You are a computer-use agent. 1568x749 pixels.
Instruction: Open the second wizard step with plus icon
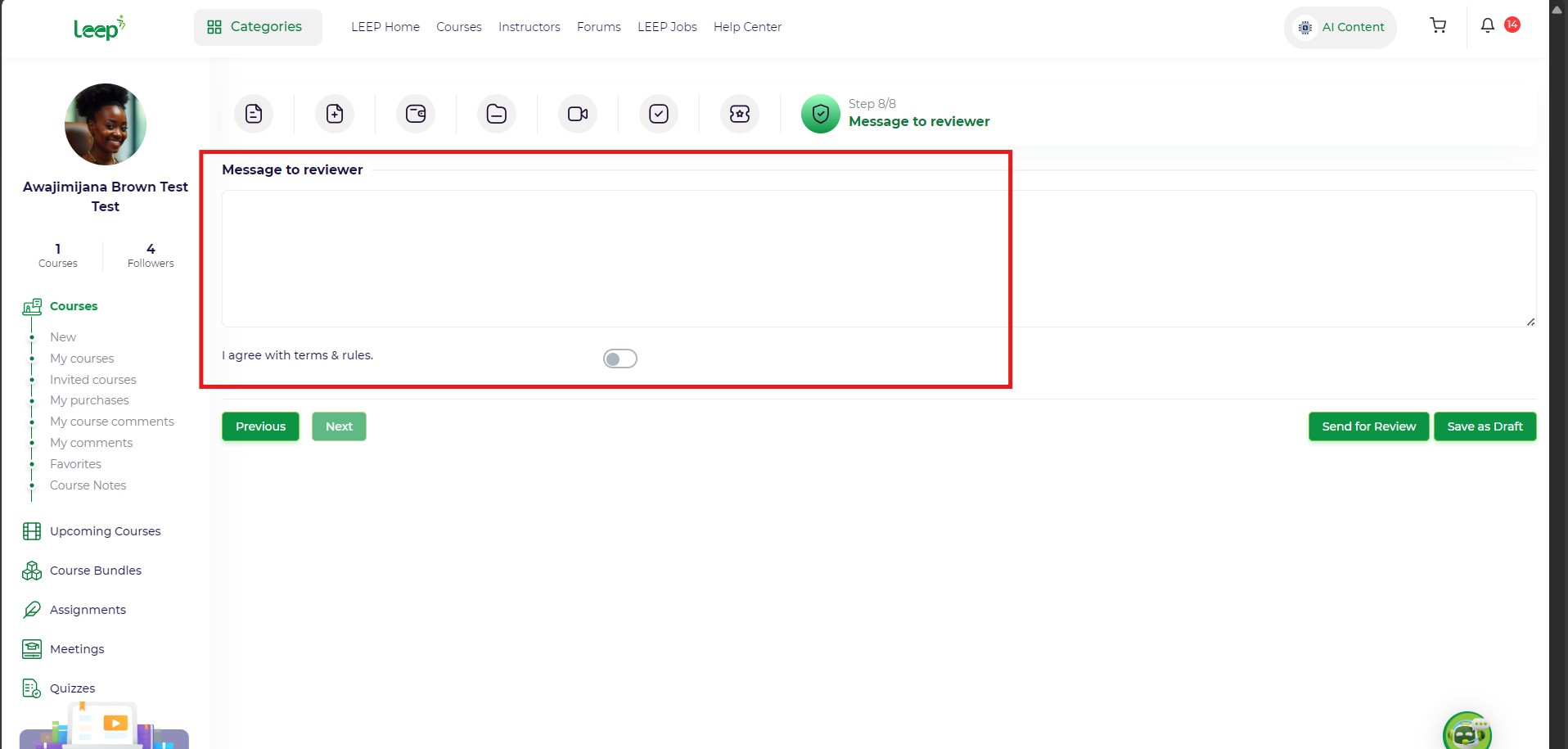[x=335, y=114]
